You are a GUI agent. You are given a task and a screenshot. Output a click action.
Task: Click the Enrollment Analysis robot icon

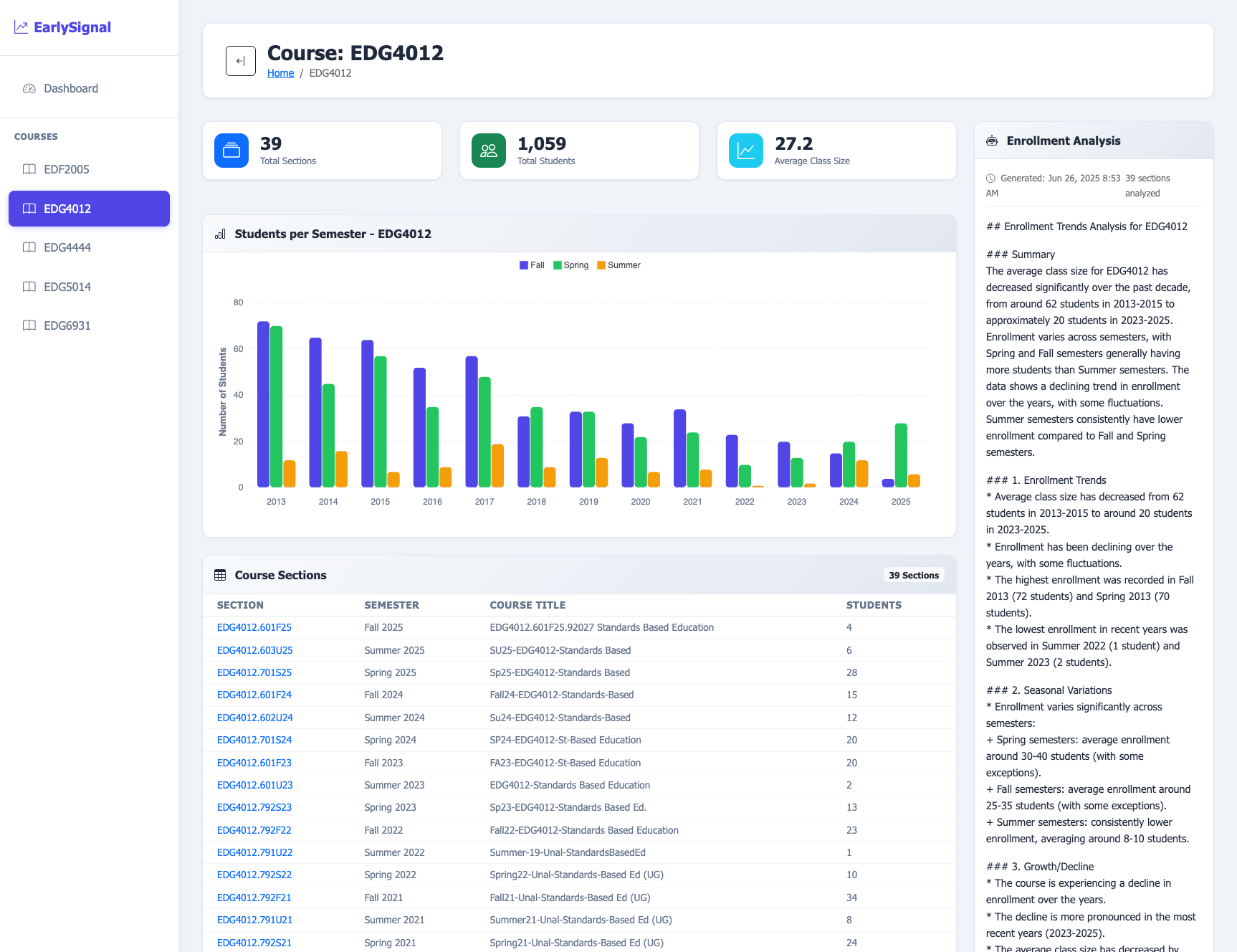point(992,141)
